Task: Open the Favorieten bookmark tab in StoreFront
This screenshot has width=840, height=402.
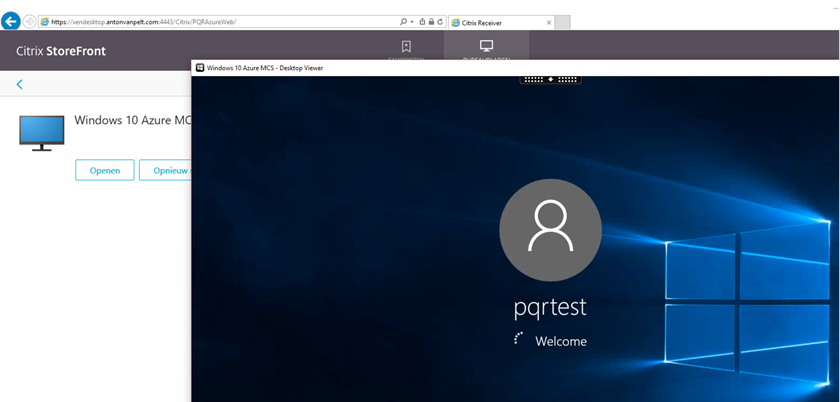Action: pyautogui.click(x=406, y=49)
